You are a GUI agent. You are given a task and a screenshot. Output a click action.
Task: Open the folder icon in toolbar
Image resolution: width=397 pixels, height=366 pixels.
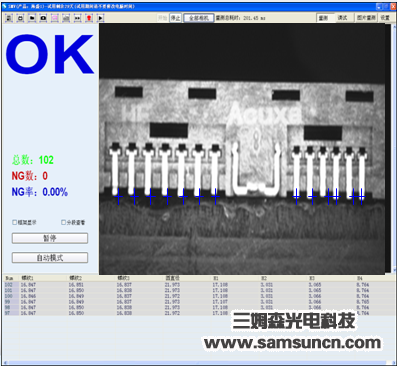click(32, 18)
